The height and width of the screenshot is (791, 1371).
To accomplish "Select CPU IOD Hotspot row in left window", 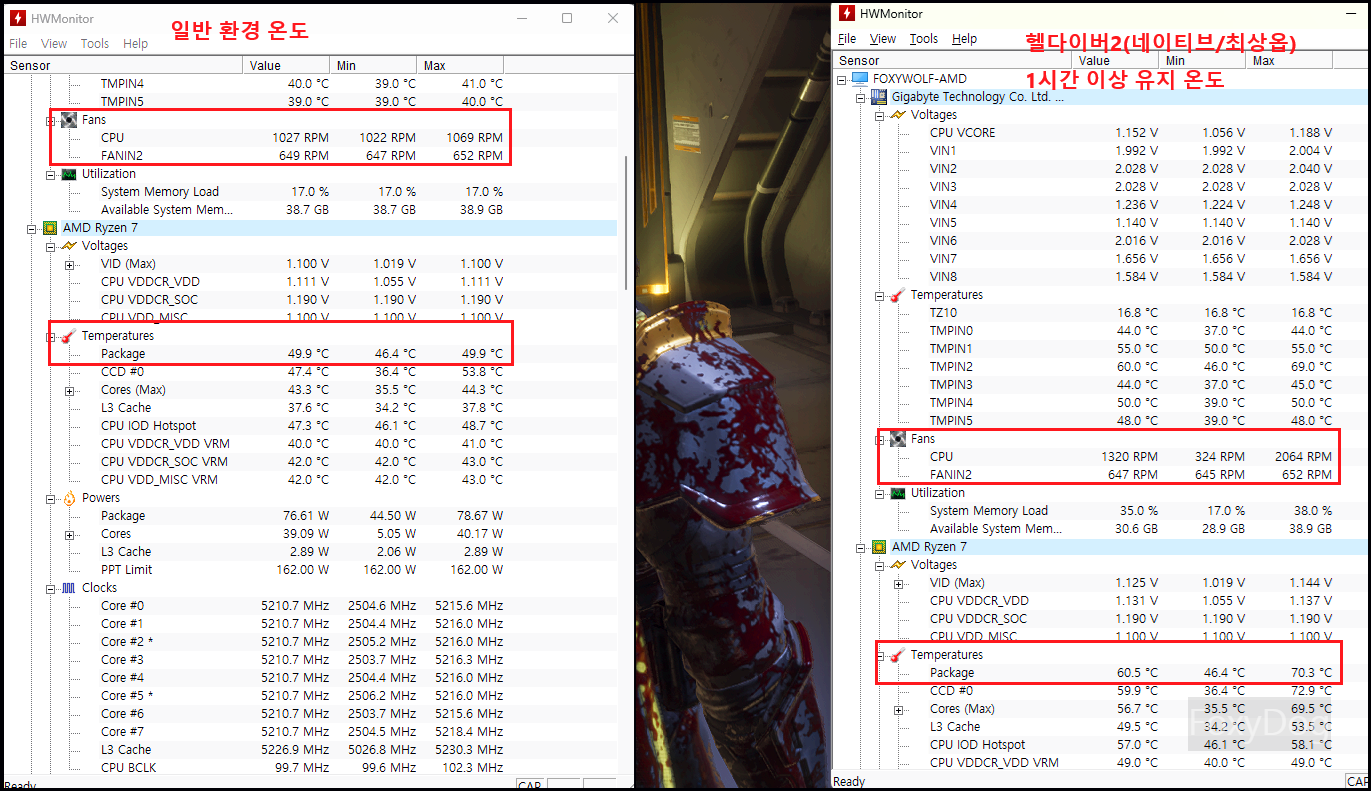I will pyautogui.click(x=310, y=426).
